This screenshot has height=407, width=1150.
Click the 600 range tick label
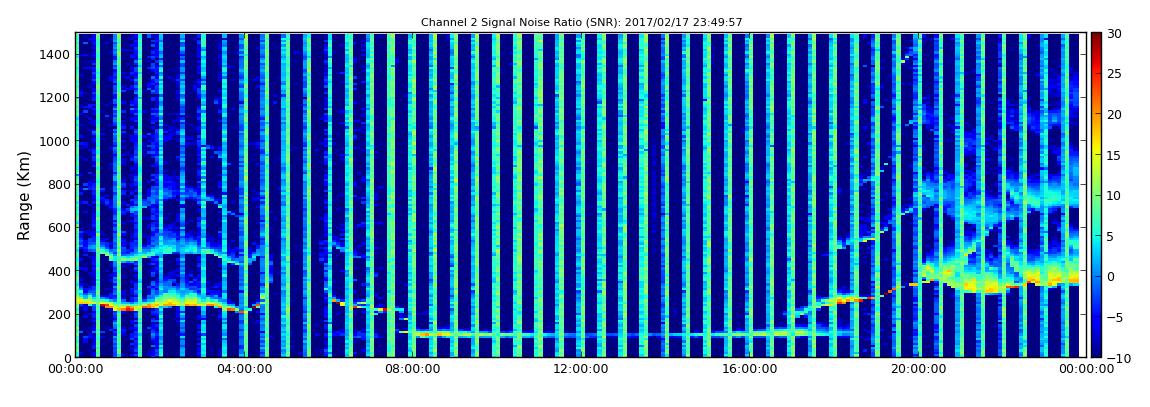[59, 227]
